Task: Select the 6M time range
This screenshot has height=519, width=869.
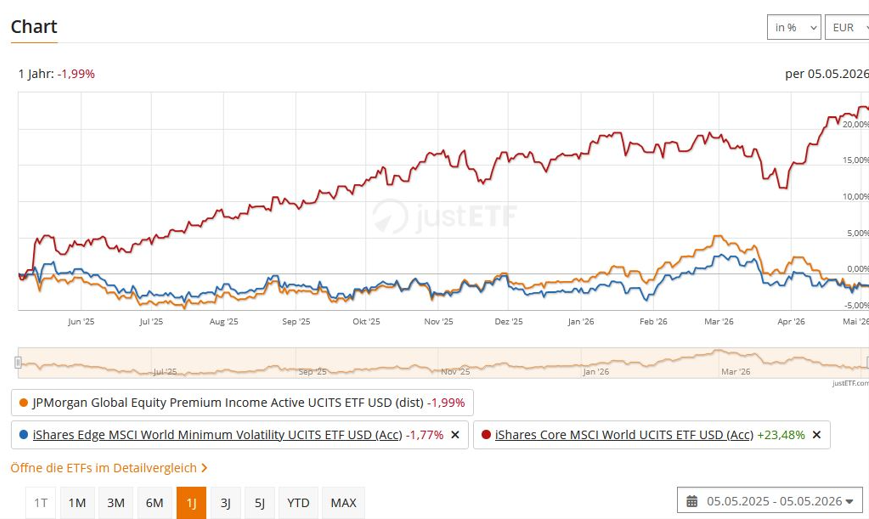Action: (155, 503)
